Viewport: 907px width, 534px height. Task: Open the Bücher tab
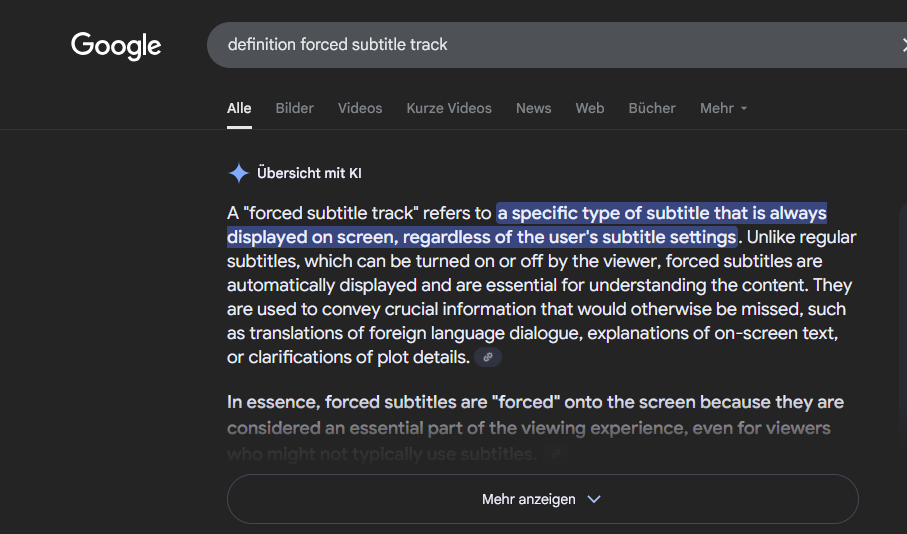tap(652, 108)
